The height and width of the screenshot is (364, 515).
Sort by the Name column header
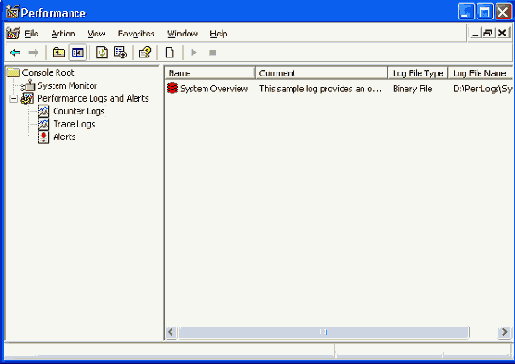(210, 73)
